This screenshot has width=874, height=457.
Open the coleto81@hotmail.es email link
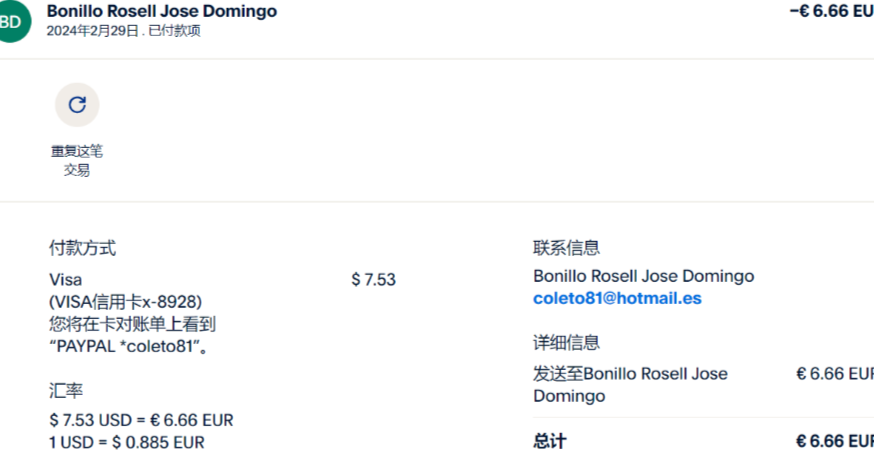pyautogui.click(x=617, y=298)
